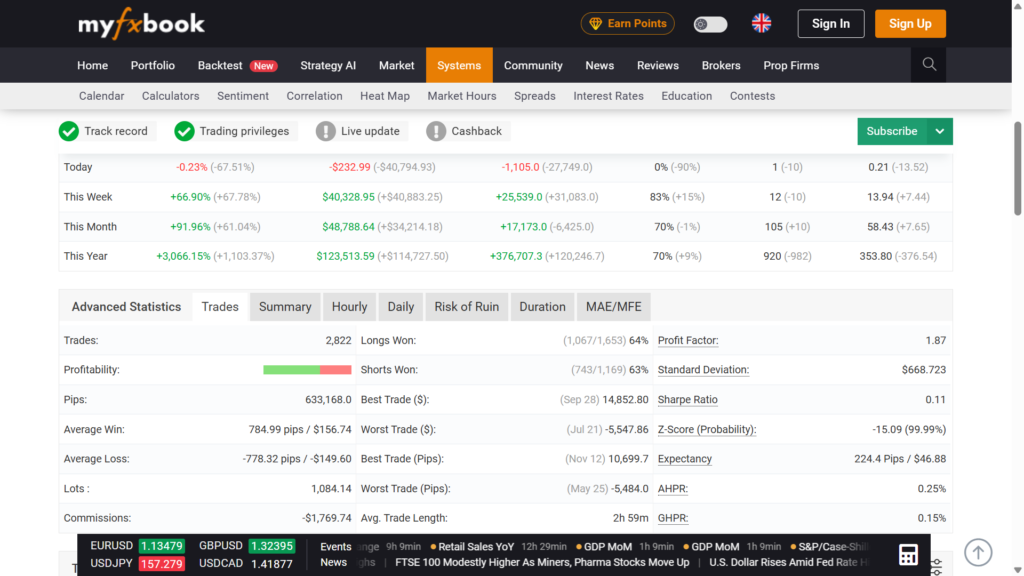Viewport: 1024px width, 576px height.
Task: Click the Earn Points button
Action: tap(627, 24)
